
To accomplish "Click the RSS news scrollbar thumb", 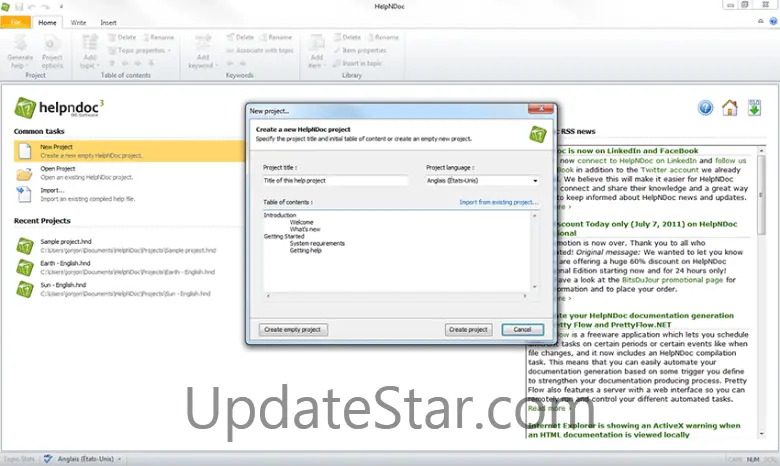I will coord(762,195).
